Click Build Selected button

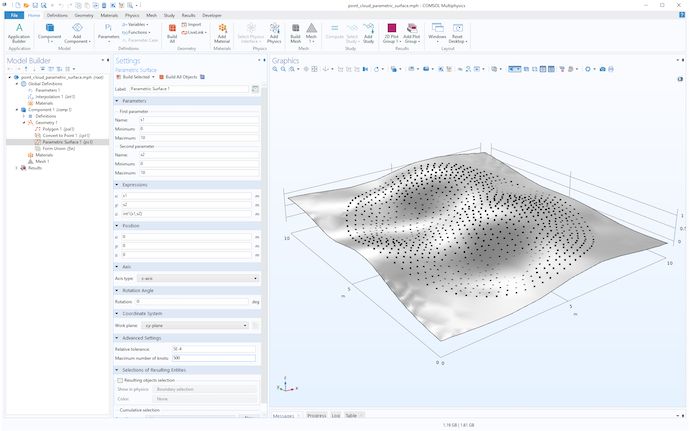pyautogui.click(x=133, y=77)
